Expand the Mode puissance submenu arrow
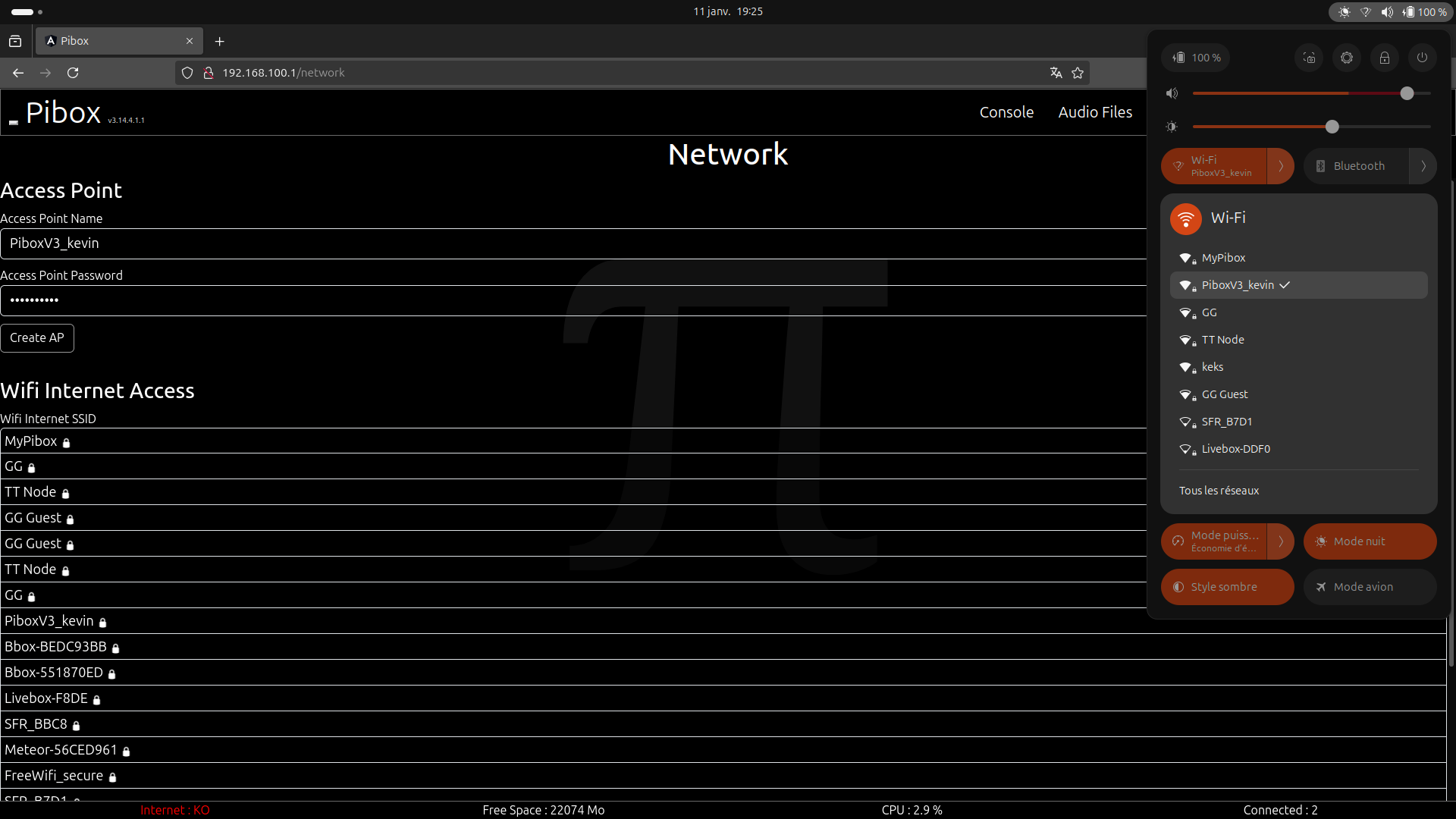1456x819 pixels. (1281, 541)
